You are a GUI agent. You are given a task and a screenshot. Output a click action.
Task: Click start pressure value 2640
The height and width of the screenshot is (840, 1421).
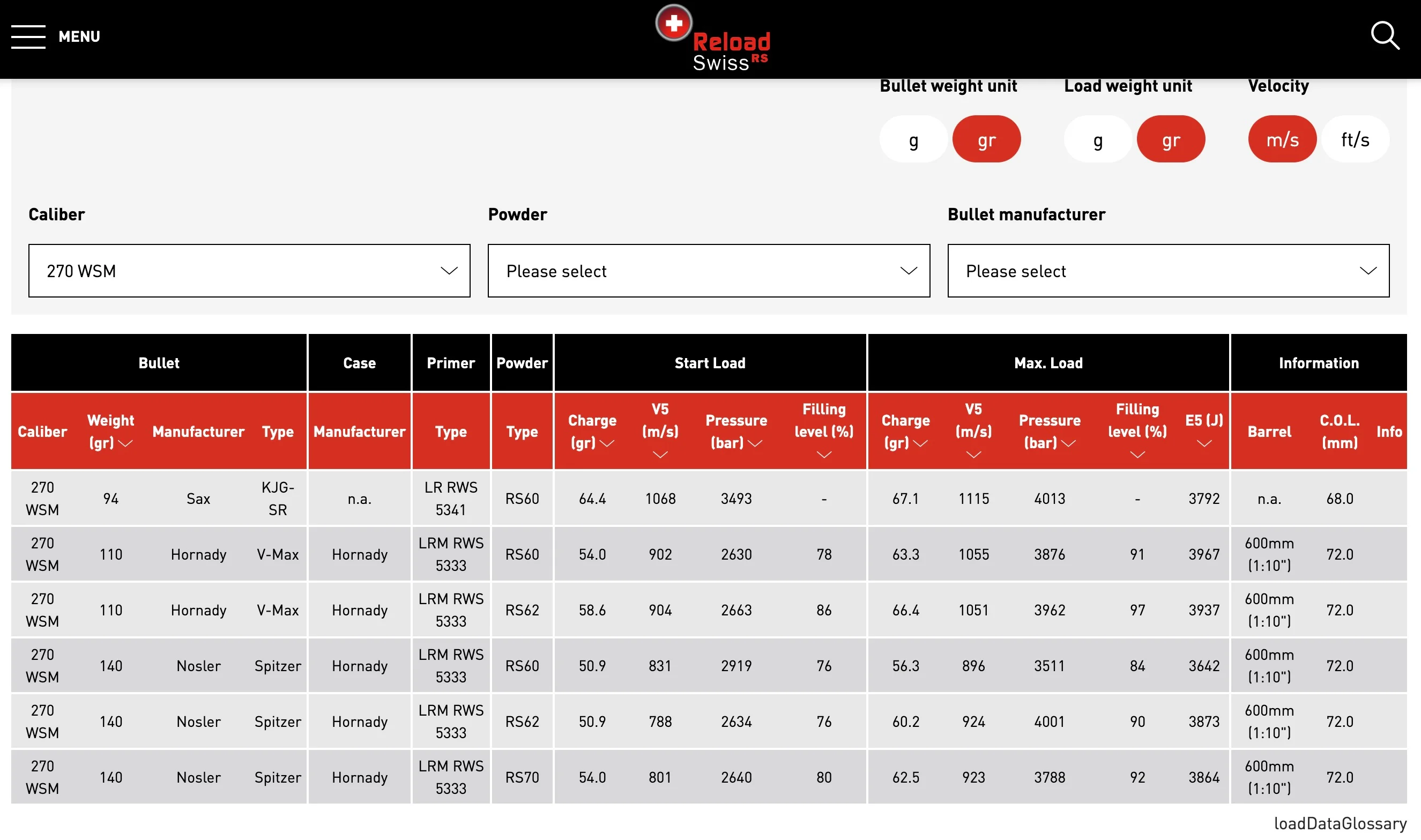736,777
